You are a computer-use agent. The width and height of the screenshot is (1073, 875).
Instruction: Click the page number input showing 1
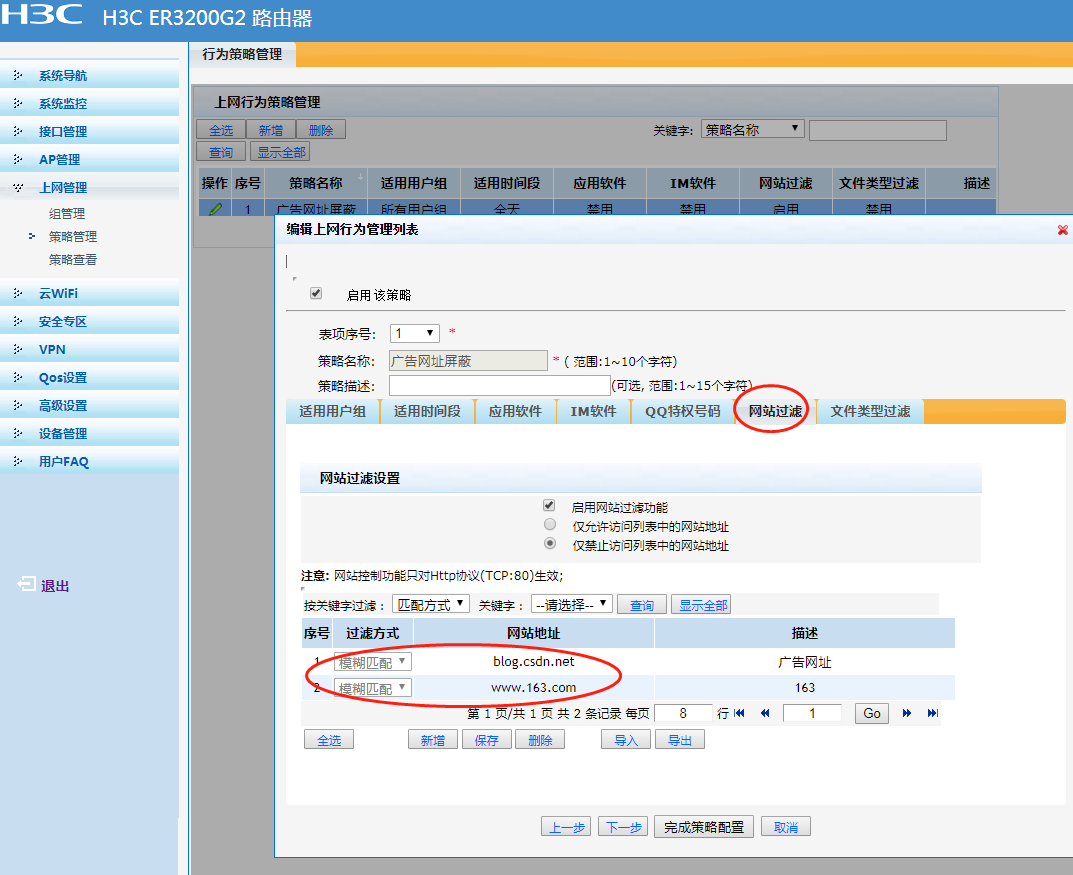[x=812, y=713]
